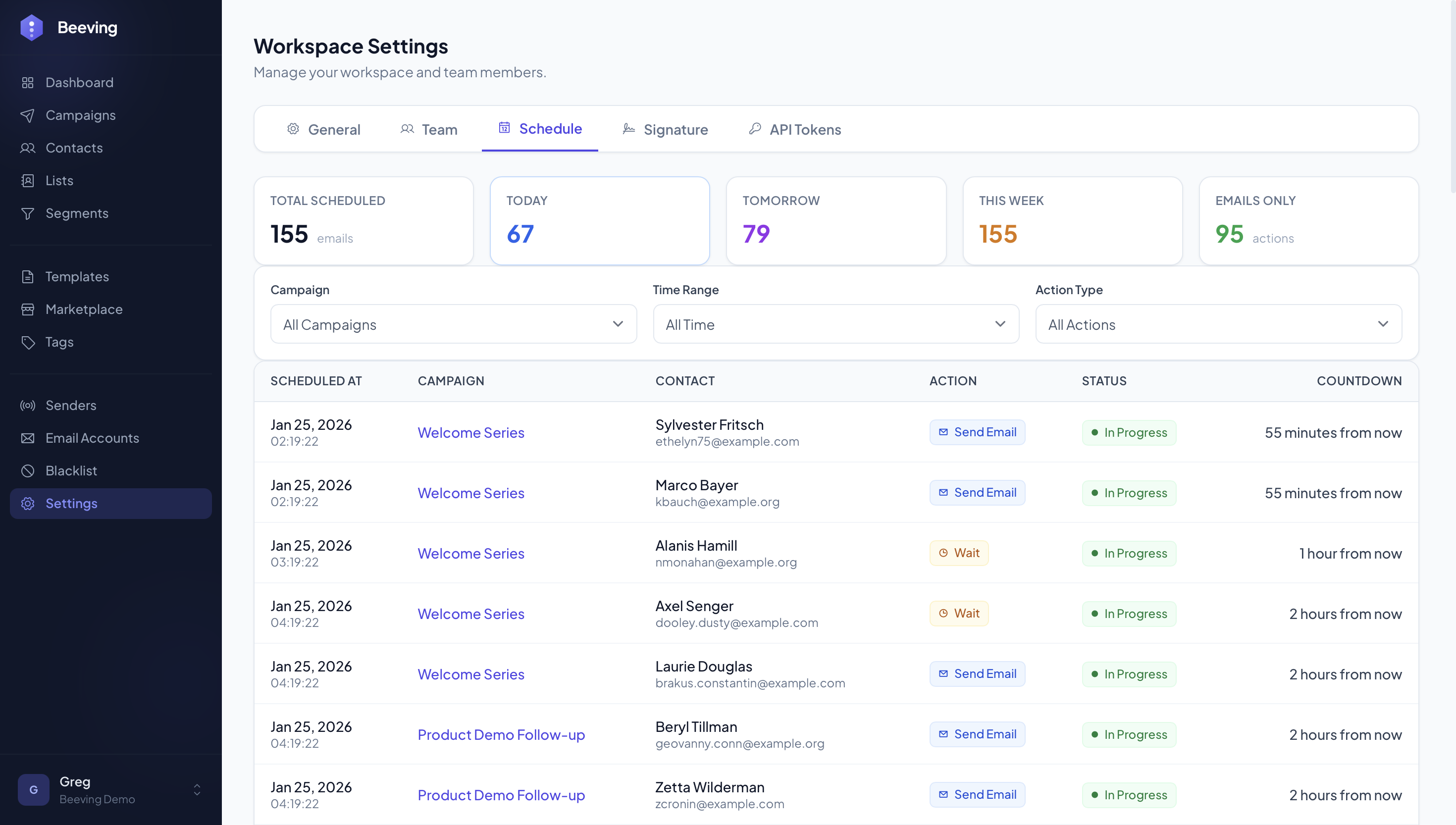The height and width of the screenshot is (825, 1456).
Task: Open Marketplace storefront icon
Action: [27, 309]
